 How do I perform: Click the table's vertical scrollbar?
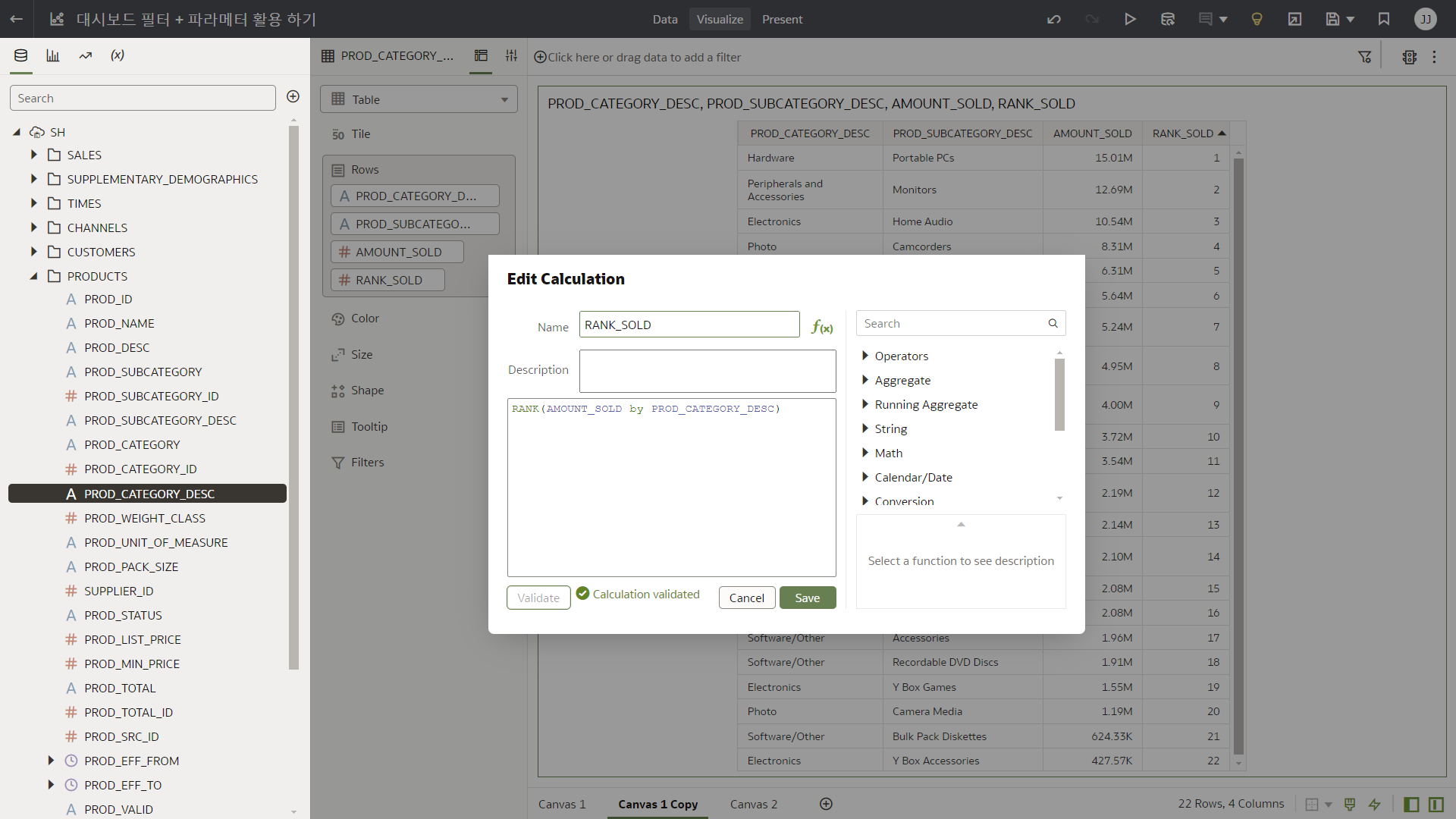[1238, 455]
